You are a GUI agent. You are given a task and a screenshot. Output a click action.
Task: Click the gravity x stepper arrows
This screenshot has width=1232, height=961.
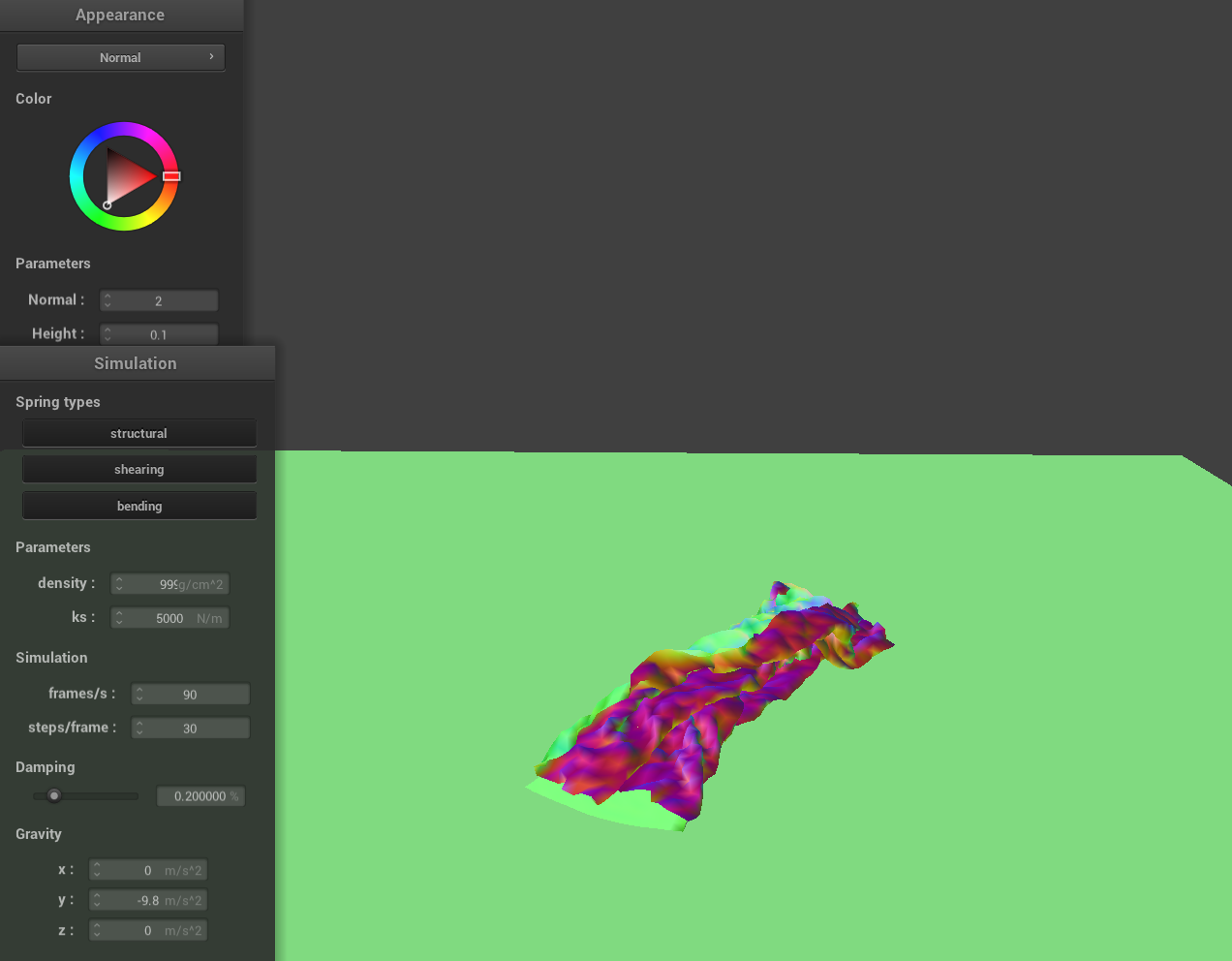click(97, 871)
